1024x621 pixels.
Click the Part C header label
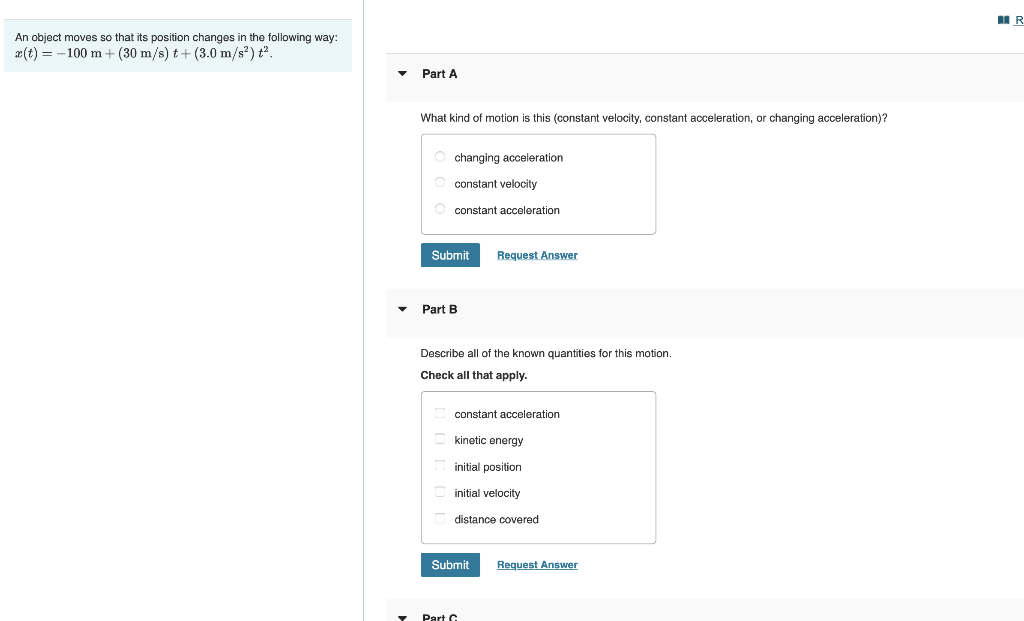click(440, 617)
